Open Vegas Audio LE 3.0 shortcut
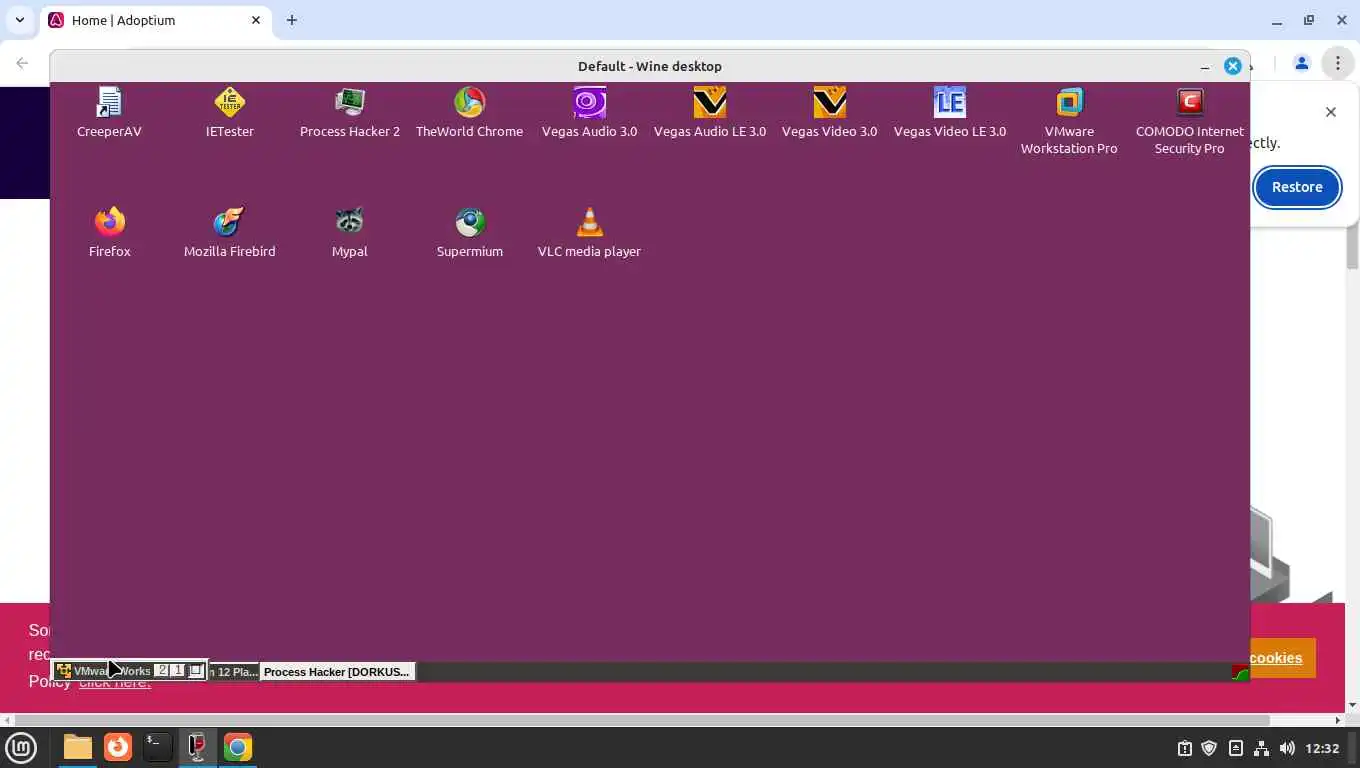Screen dimensions: 1360x768 coord(709,112)
